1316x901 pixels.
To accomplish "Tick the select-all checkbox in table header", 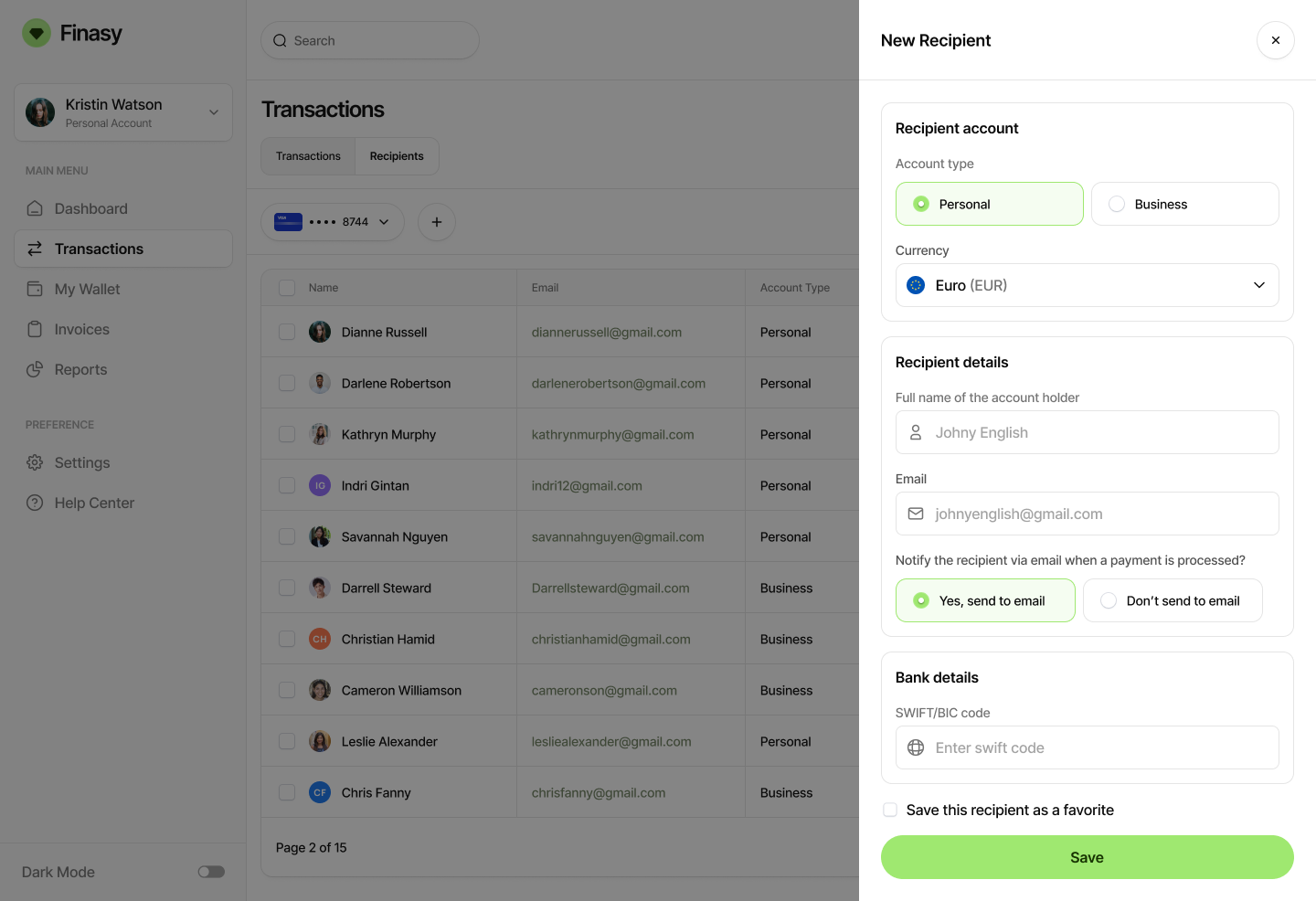I will (x=287, y=288).
